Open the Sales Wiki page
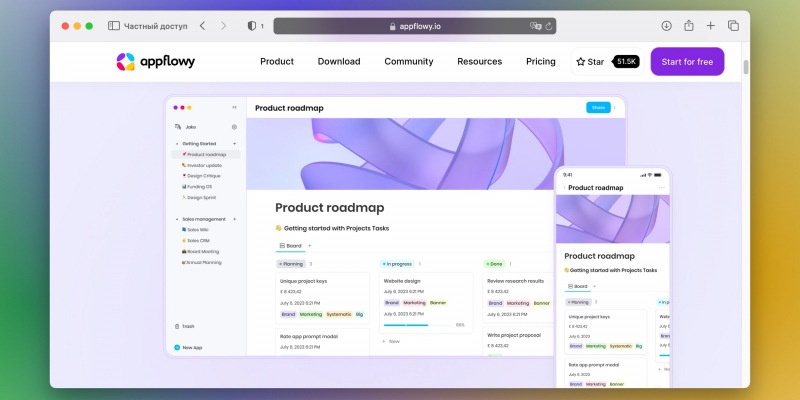Screen dimensions: 800x400 pos(195,230)
